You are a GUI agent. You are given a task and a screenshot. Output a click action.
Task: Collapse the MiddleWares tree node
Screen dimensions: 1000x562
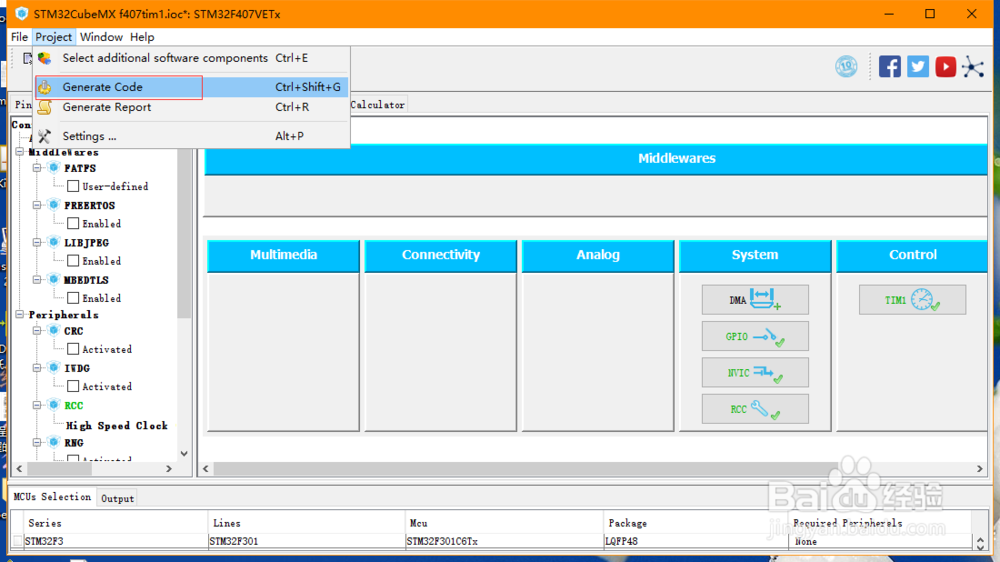click(20, 152)
